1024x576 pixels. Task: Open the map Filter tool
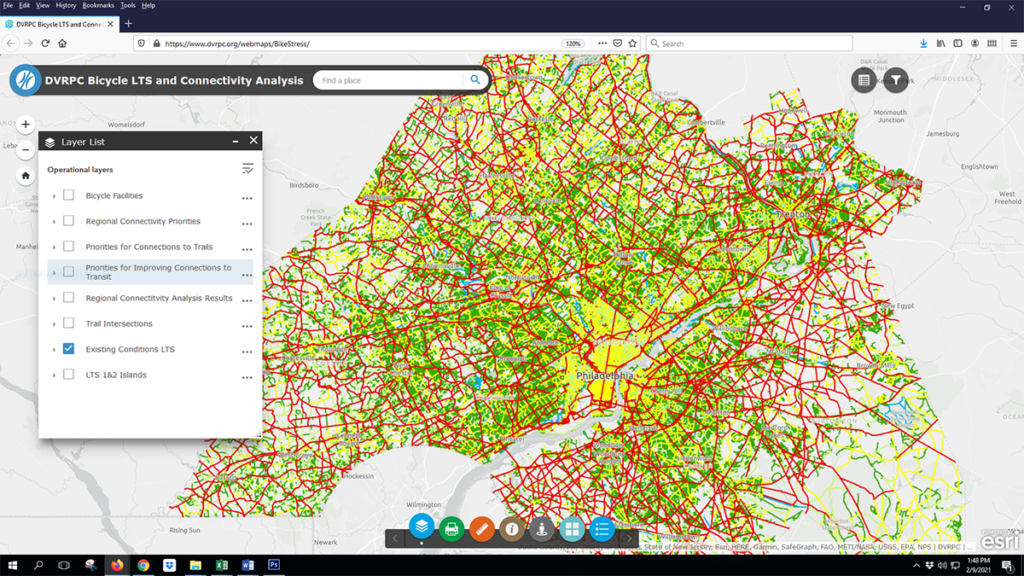pyautogui.click(x=896, y=80)
